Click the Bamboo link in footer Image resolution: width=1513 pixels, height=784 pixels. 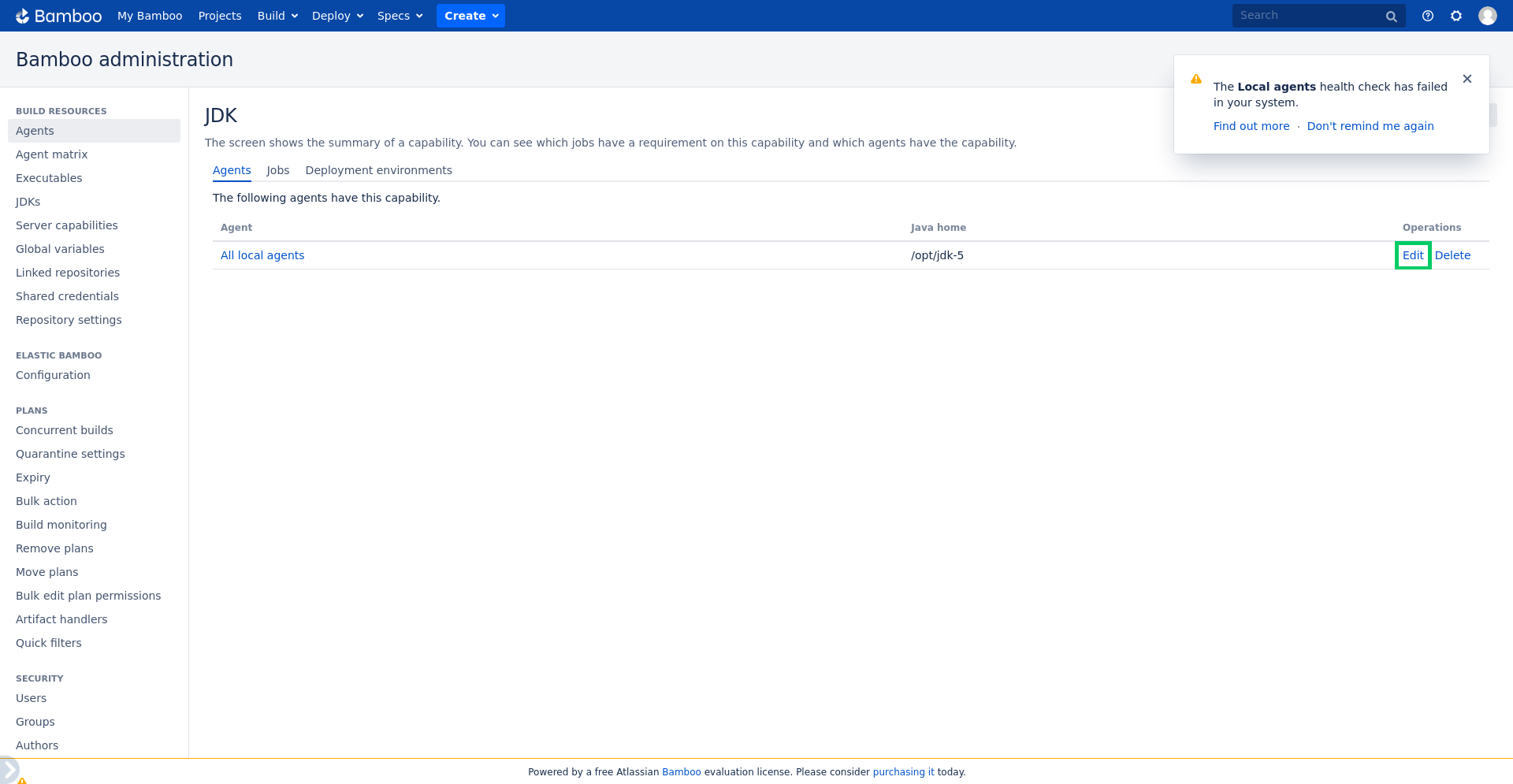[x=681, y=772]
